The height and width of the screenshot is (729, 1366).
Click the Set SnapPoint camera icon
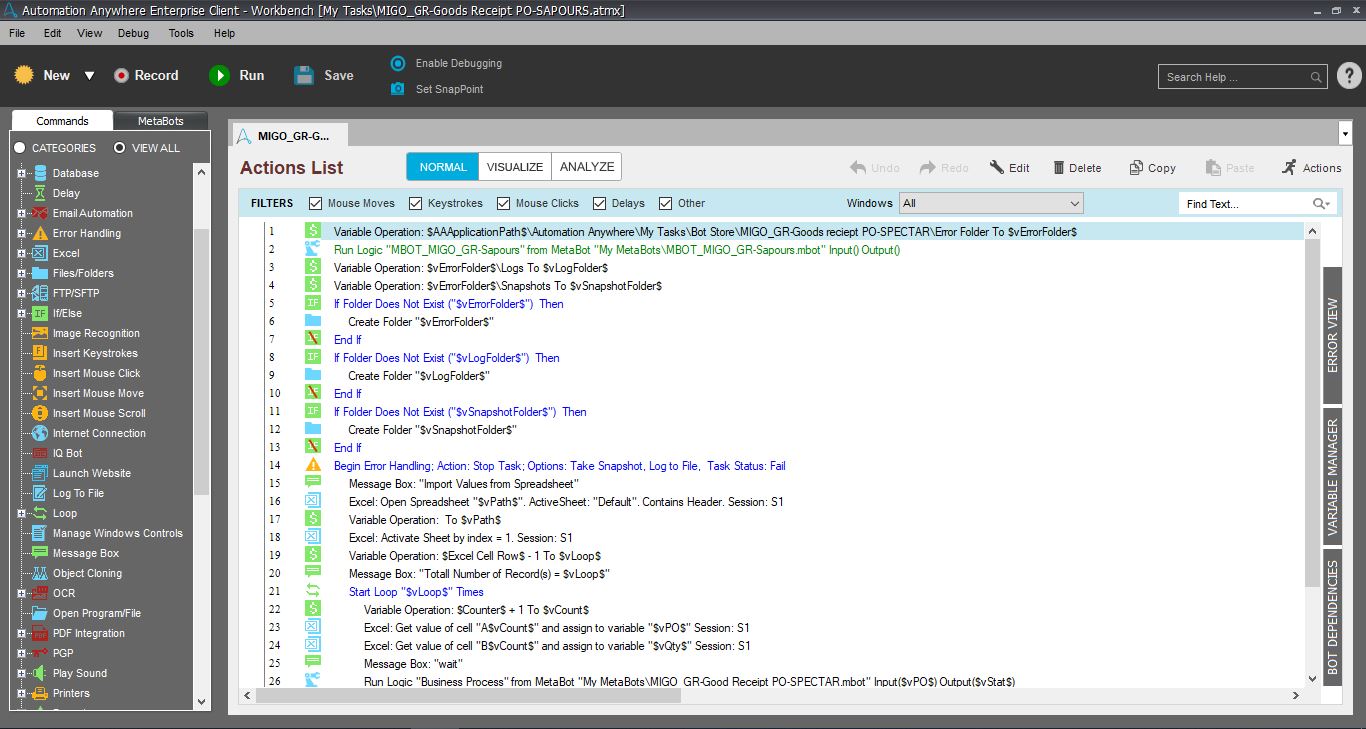[x=397, y=89]
